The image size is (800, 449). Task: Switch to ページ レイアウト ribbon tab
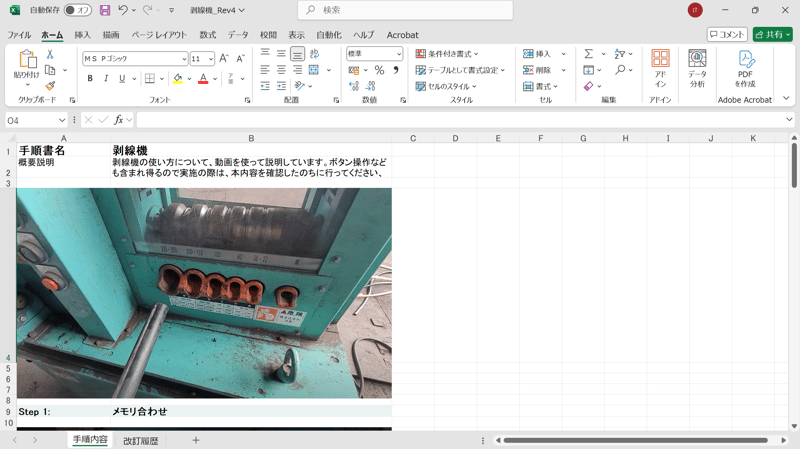tap(159, 35)
